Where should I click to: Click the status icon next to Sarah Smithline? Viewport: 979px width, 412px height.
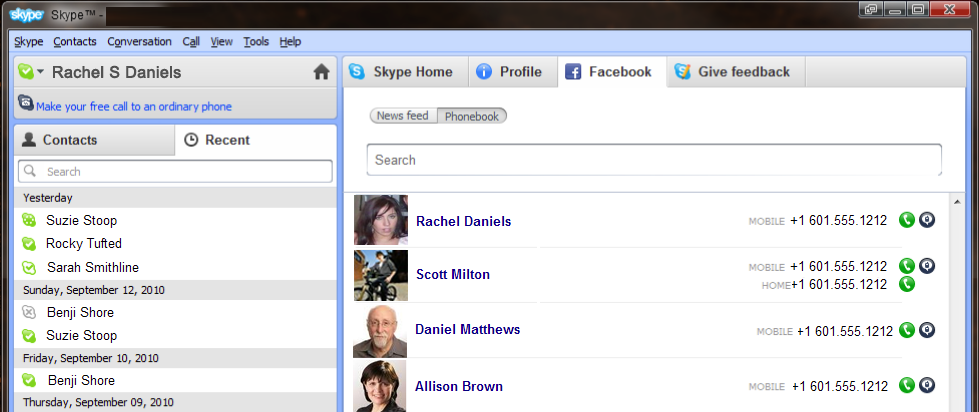tap(28, 267)
